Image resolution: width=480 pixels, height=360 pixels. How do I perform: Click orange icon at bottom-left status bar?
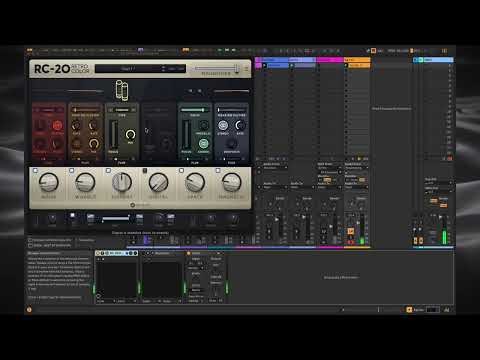(x=29, y=310)
